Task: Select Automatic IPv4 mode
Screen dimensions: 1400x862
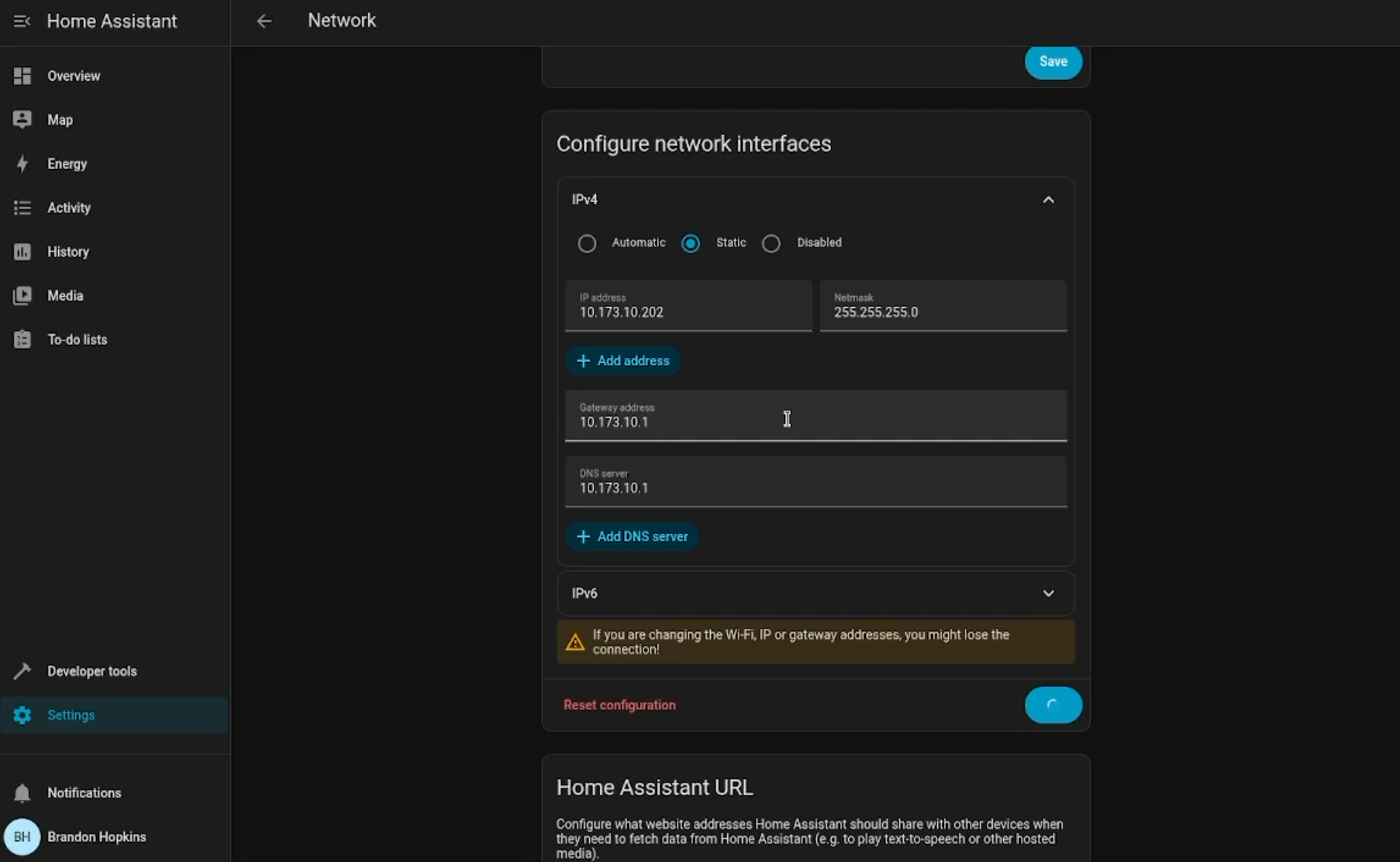Action: pyautogui.click(x=587, y=243)
